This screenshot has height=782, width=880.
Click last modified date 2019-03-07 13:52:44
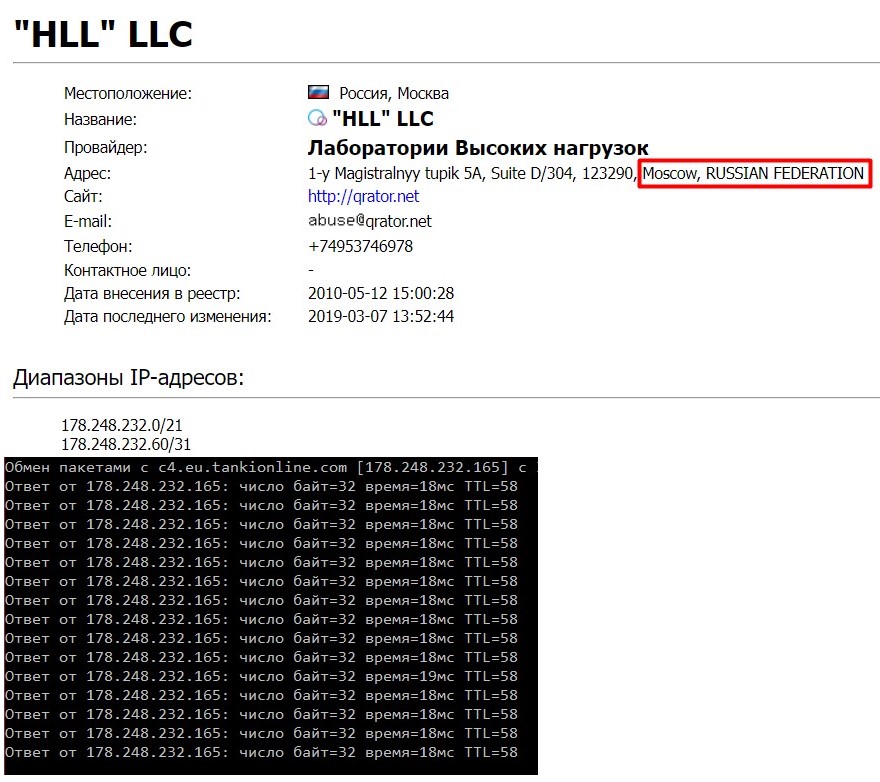[381, 316]
